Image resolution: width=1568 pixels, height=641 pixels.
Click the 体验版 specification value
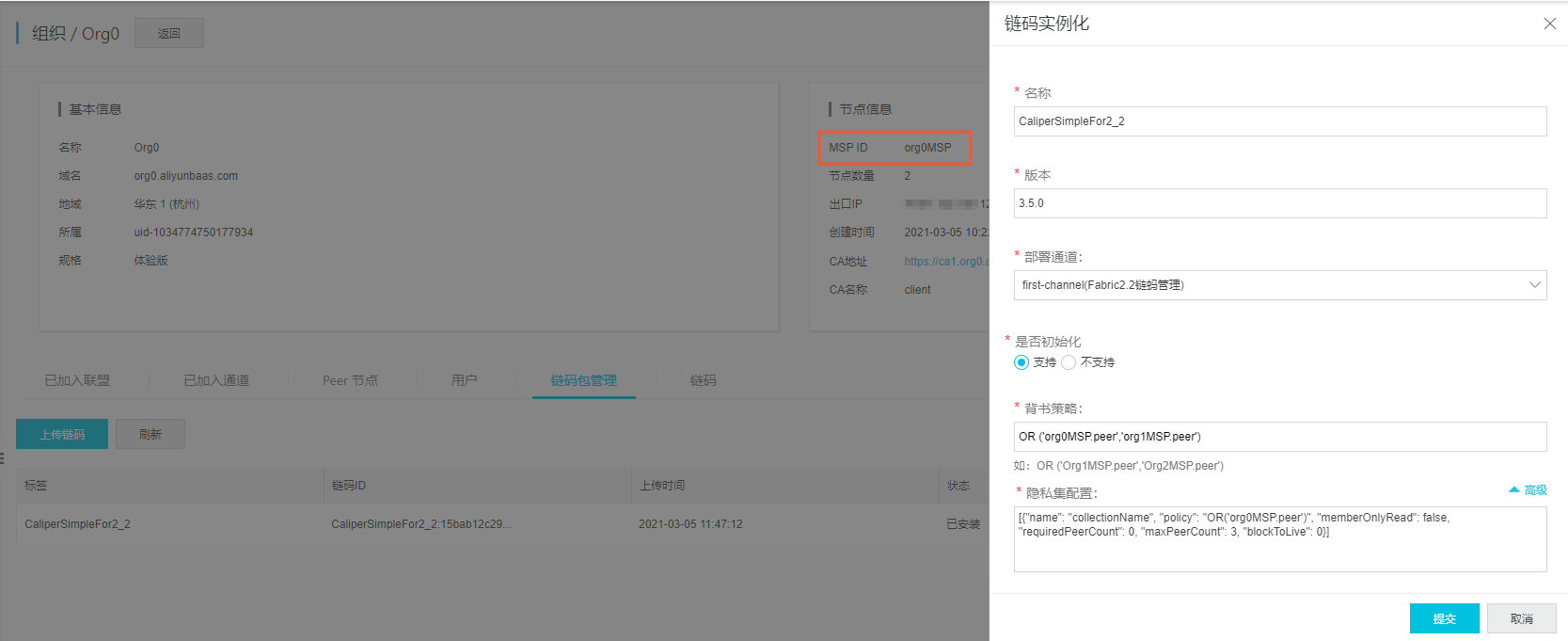point(150,261)
